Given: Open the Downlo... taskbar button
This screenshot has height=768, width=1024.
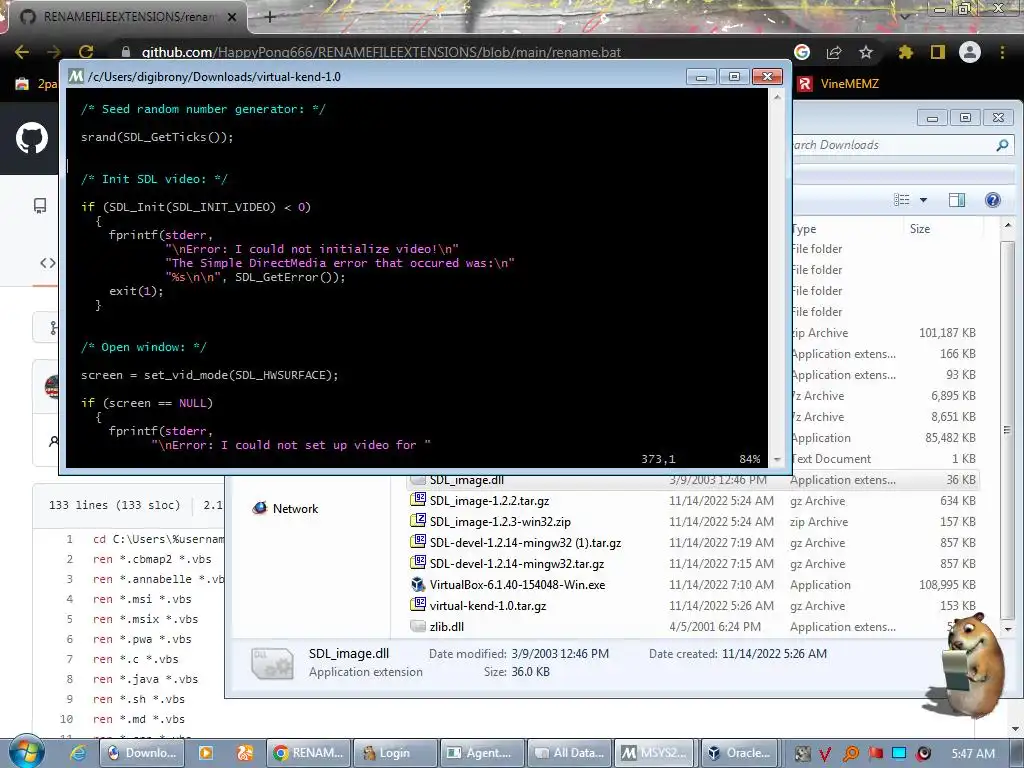Looking at the screenshot, I should click(142, 753).
